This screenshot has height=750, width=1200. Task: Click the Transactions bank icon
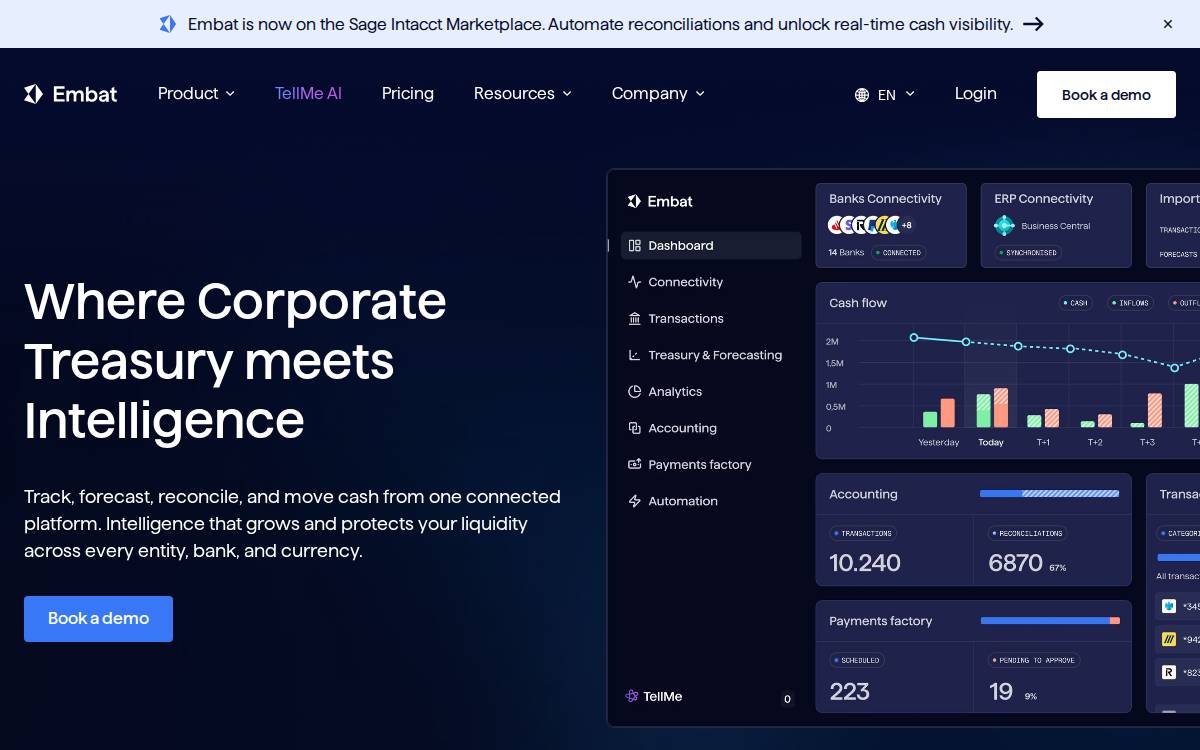point(634,319)
